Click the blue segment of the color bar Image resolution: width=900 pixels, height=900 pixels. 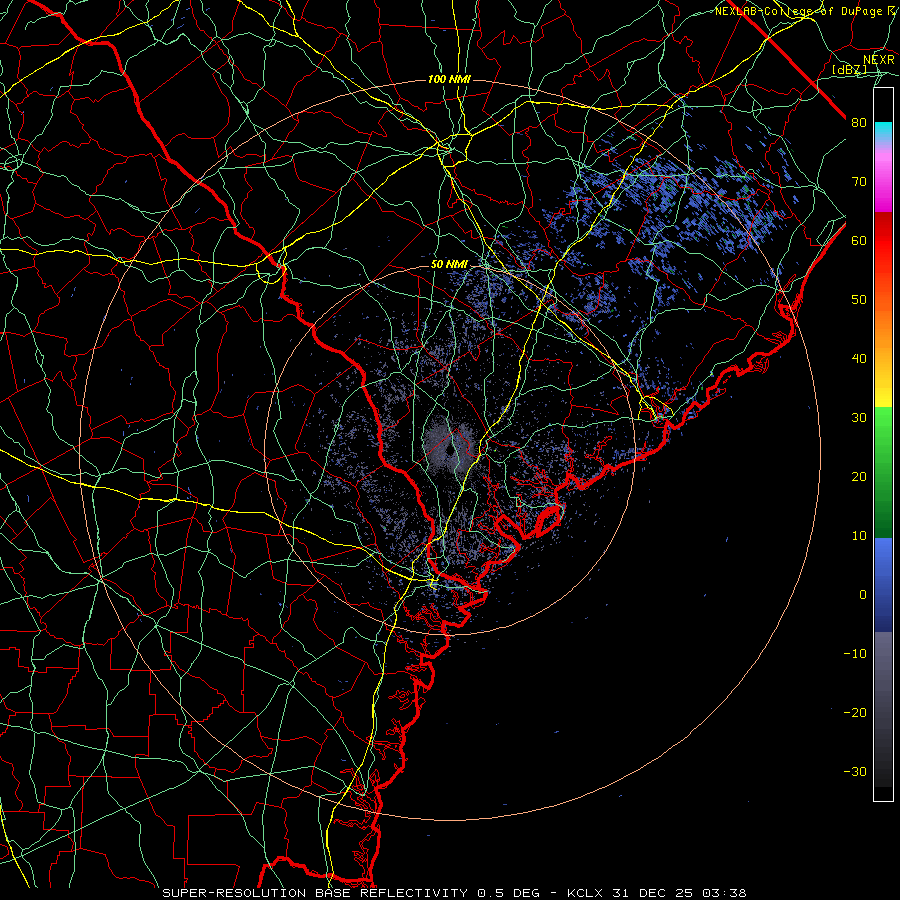coord(883,584)
